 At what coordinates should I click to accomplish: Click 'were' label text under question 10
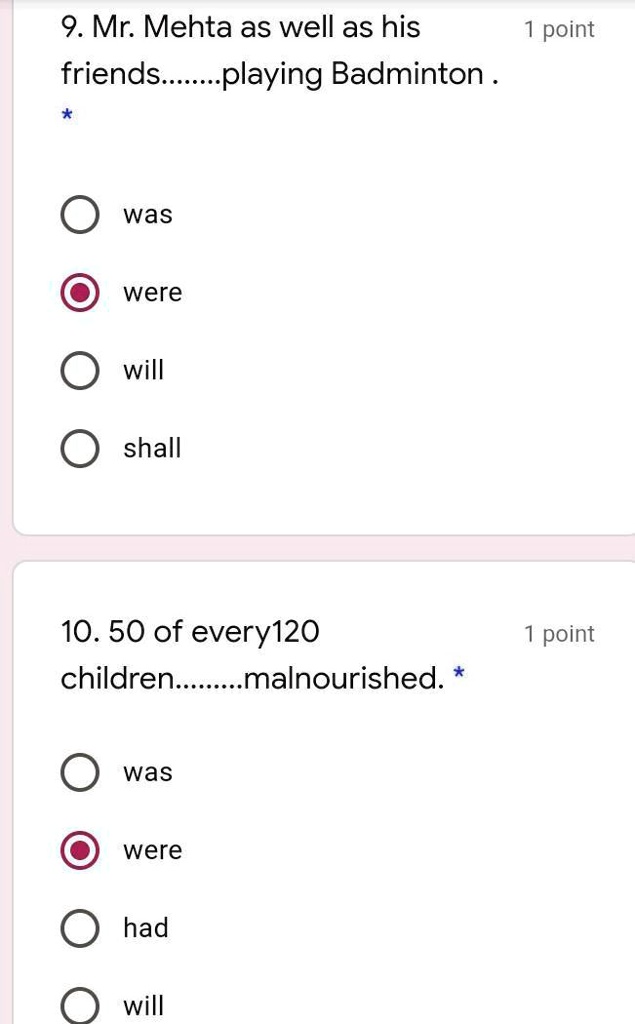(153, 850)
